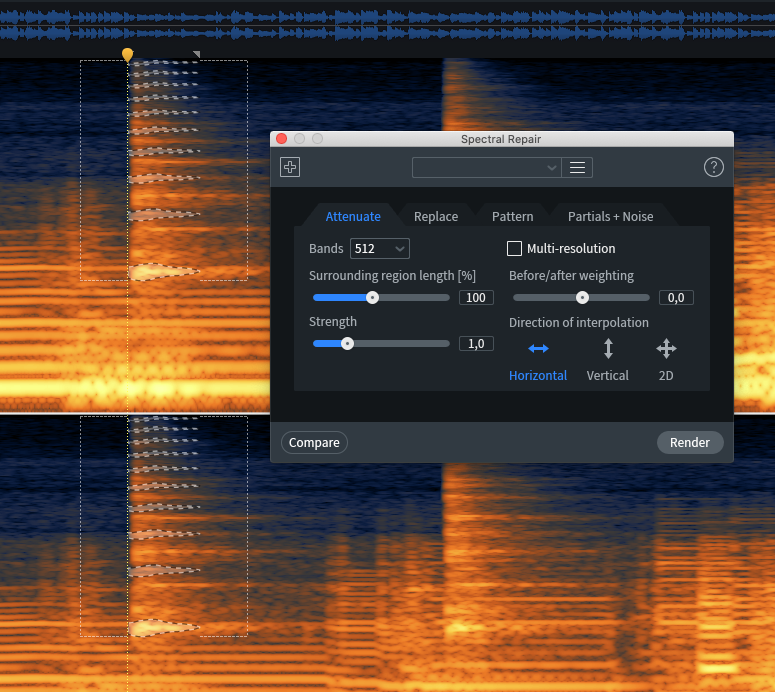The height and width of the screenshot is (692, 775).
Task: Select 2D interpolation direction icon
Action: tap(666, 348)
